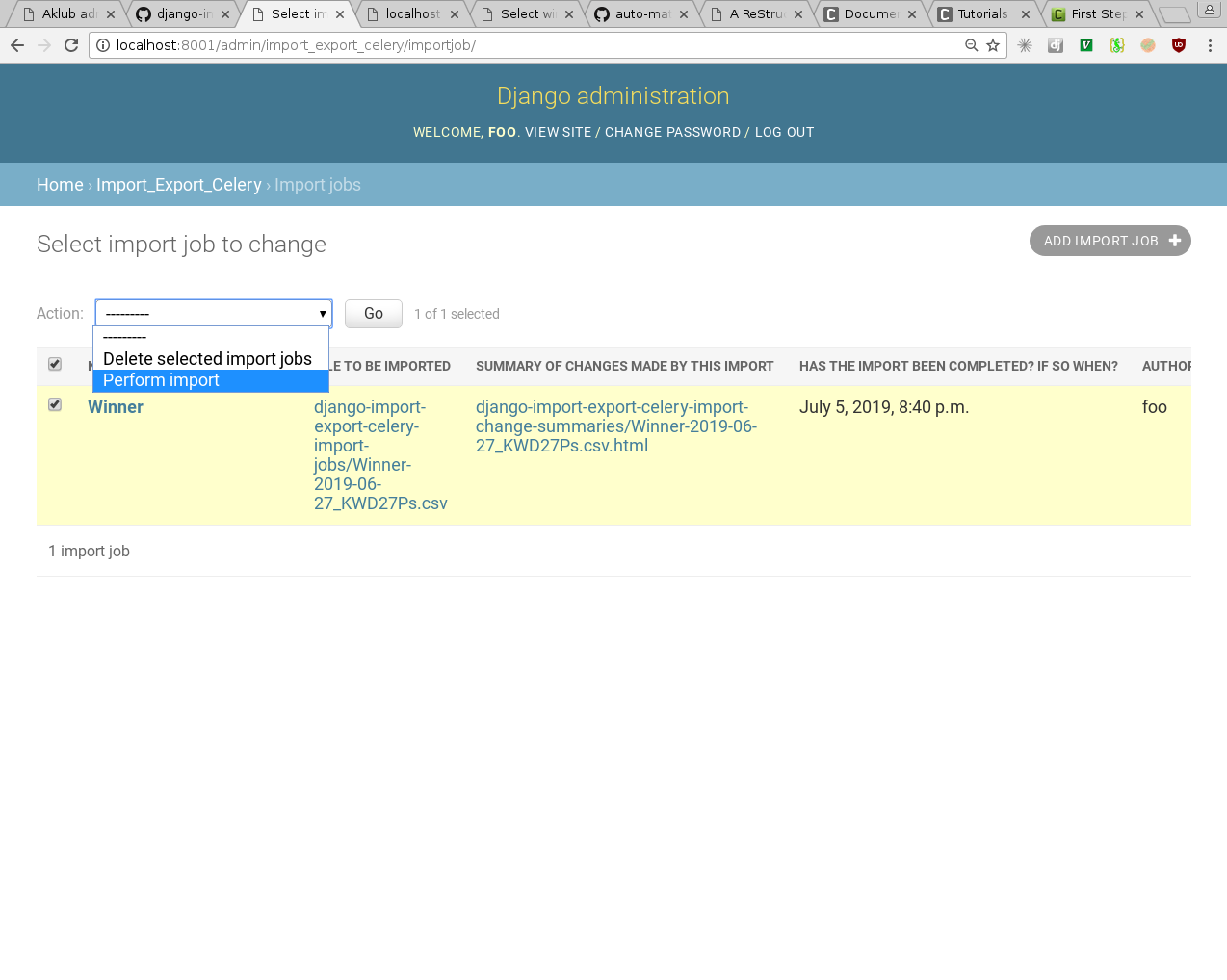Click the uBlock Origin shield extension icon
The image size is (1227, 980).
1179,45
